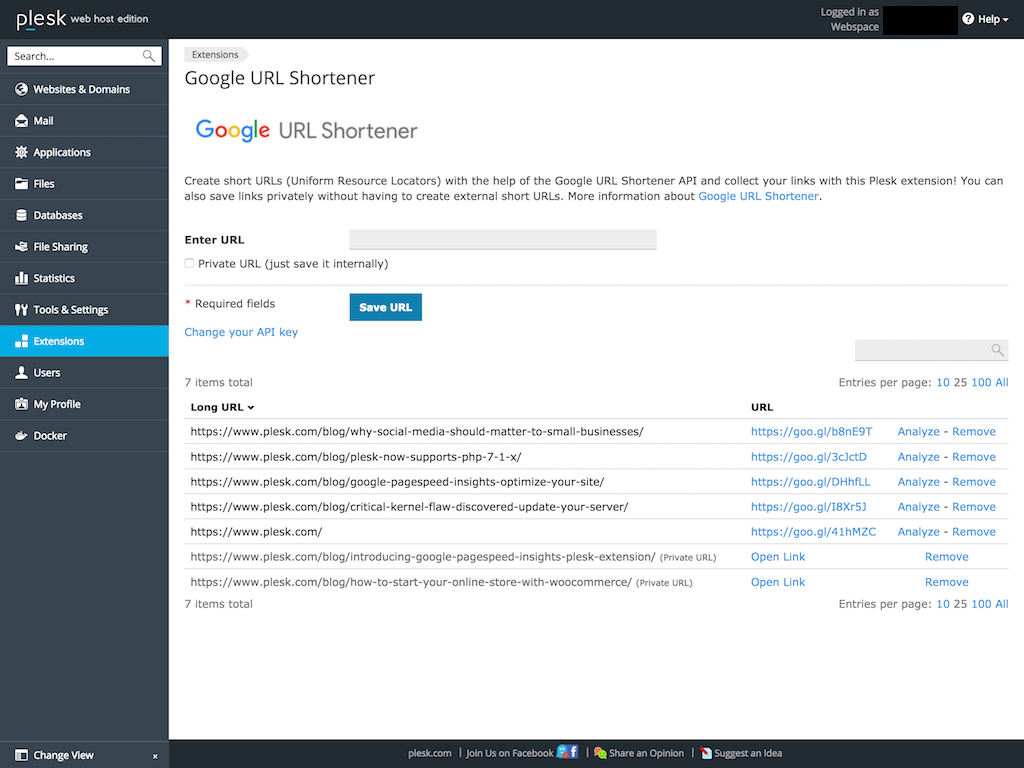Open the My Profile menu item
Viewport: 1024px width, 768px height.
pyautogui.click(x=84, y=404)
